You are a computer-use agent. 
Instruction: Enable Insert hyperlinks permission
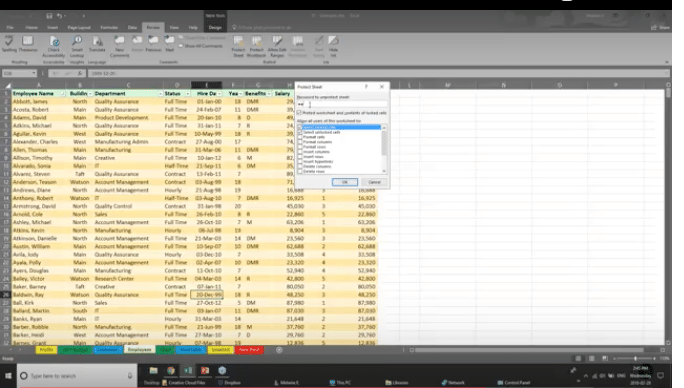(x=300, y=161)
